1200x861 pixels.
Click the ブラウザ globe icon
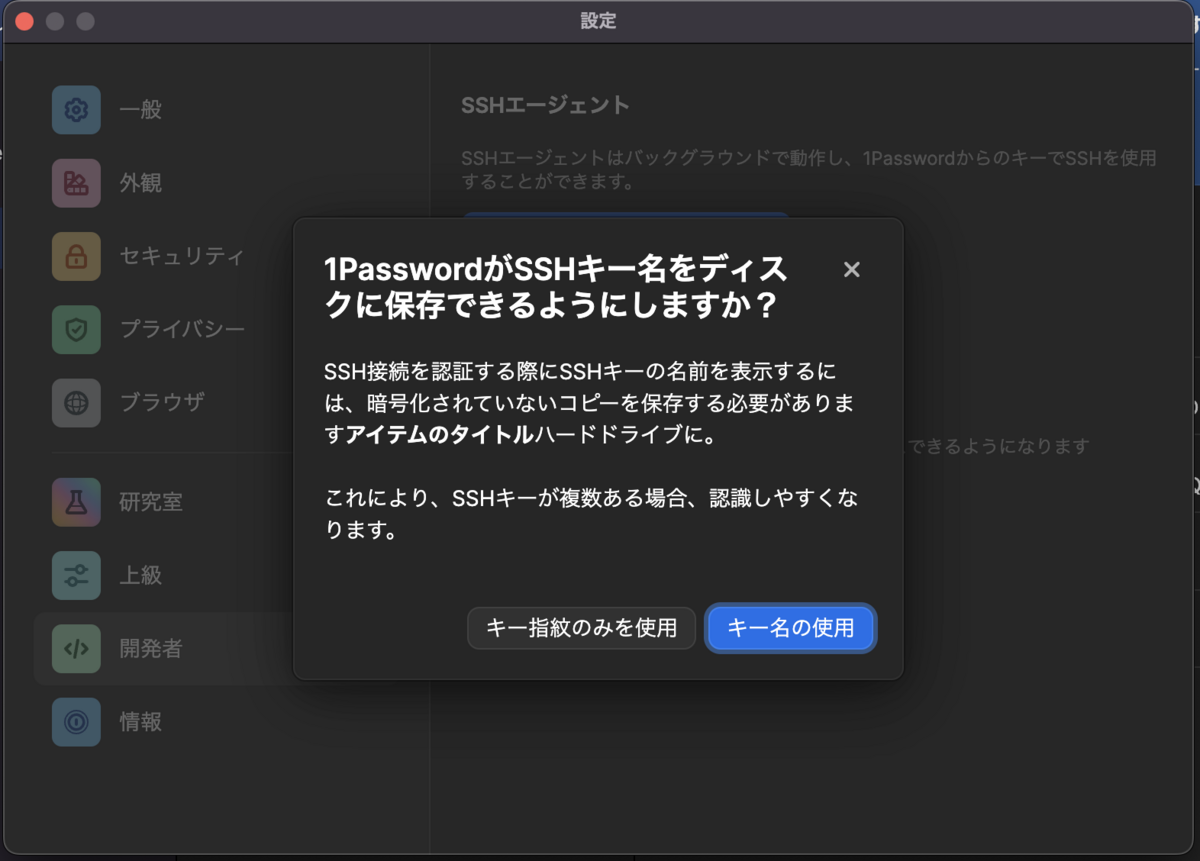pyautogui.click(x=76, y=403)
